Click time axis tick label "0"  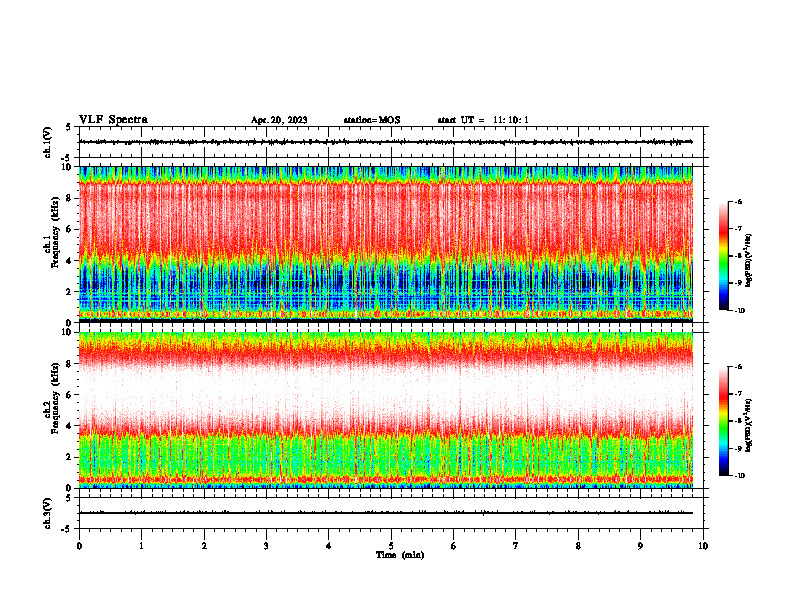point(79,546)
